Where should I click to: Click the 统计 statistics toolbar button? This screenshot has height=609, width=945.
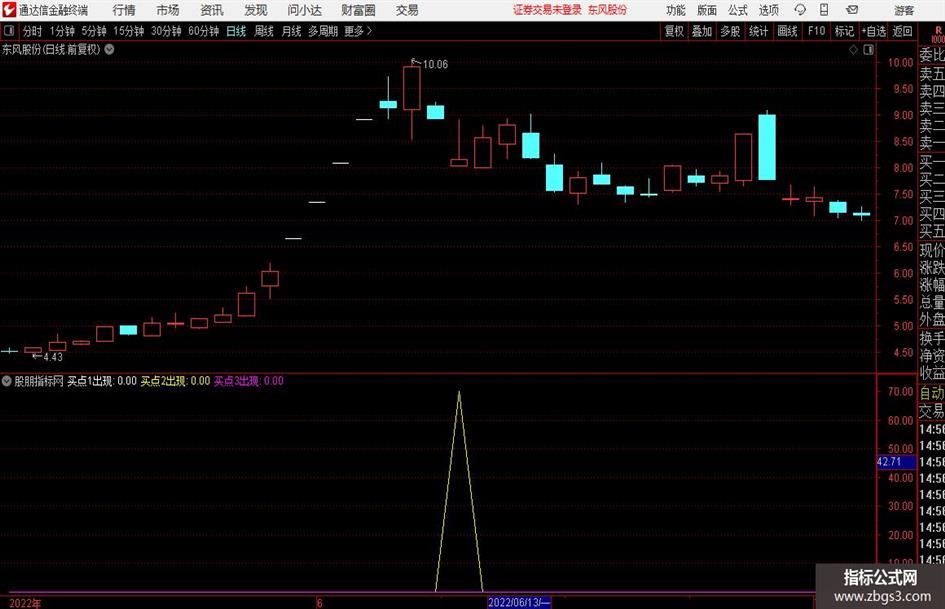click(x=758, y=31)
